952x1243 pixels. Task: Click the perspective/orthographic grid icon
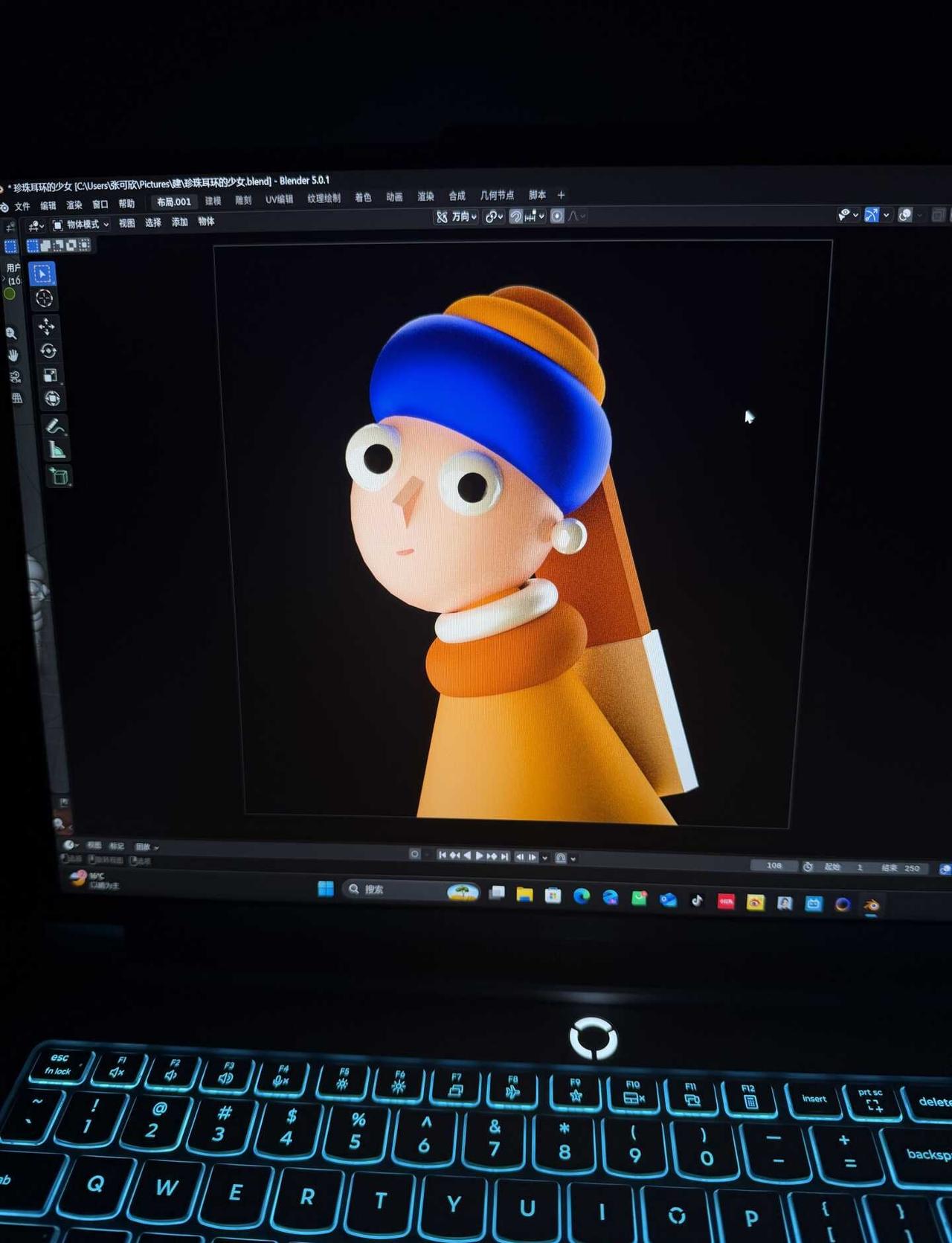coord(17,399)
